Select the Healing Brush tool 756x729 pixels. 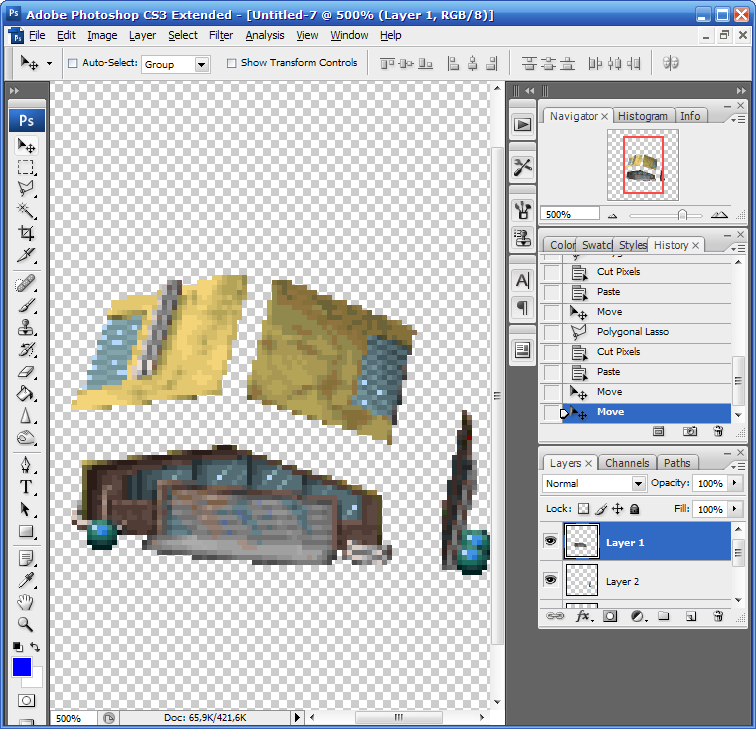click(x=26, y=283)
